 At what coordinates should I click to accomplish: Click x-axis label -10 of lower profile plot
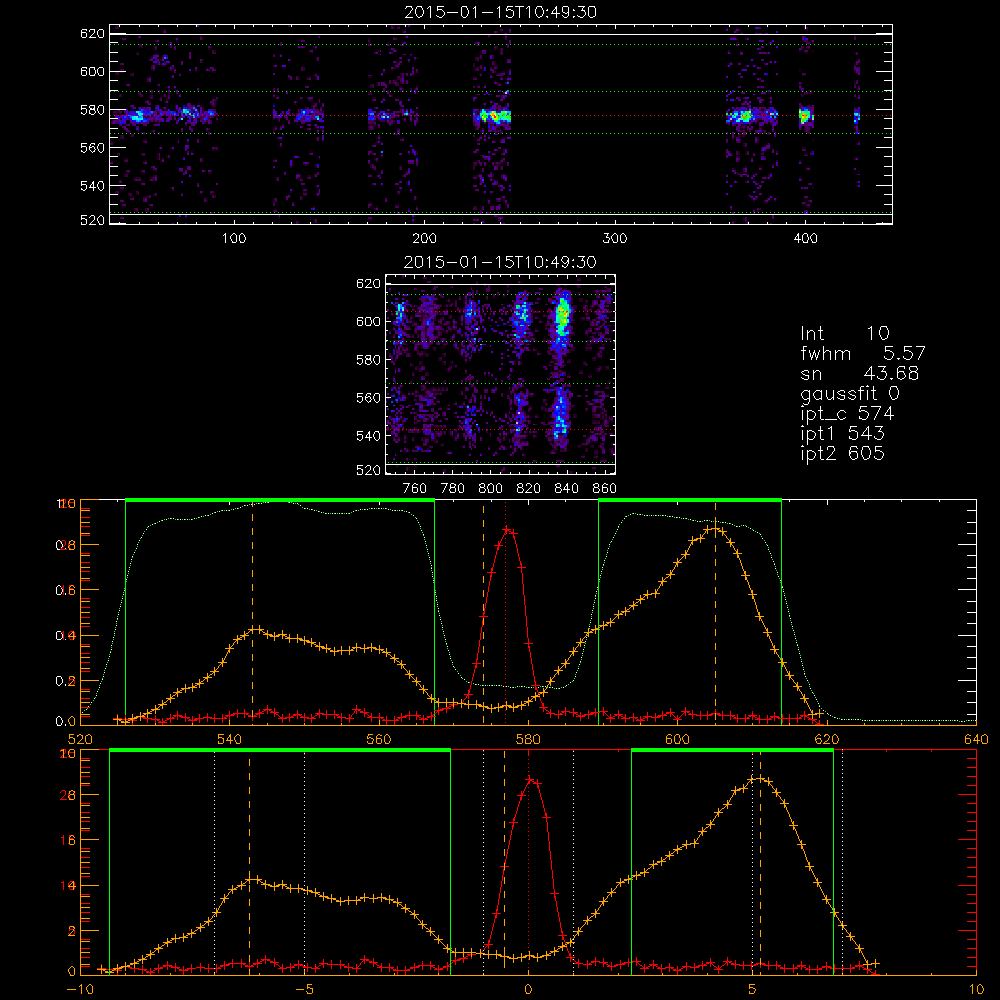tap(80, 990)
